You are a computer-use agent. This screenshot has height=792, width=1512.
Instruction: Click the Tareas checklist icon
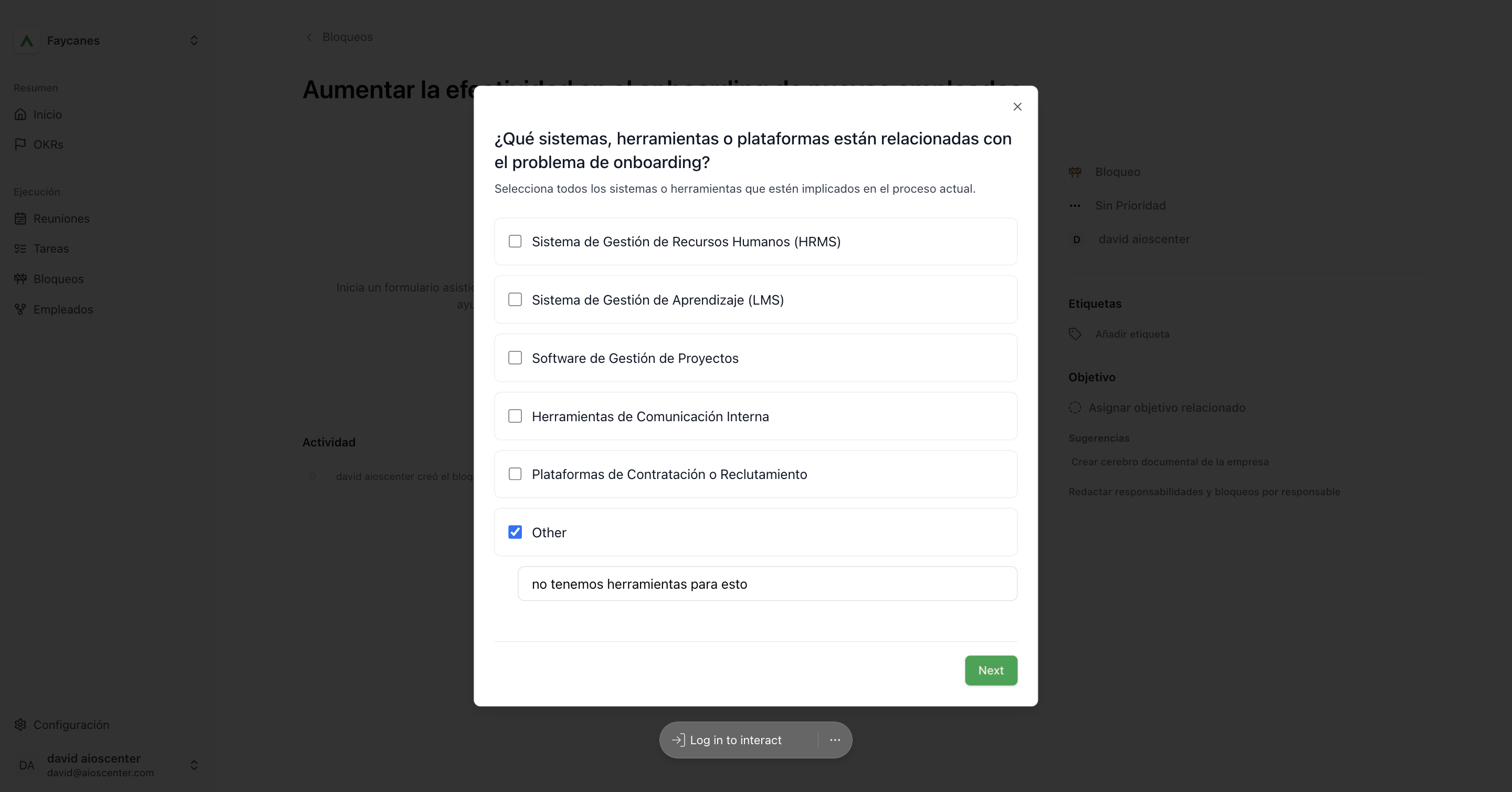pyautogui.click(x=20, y=248)
